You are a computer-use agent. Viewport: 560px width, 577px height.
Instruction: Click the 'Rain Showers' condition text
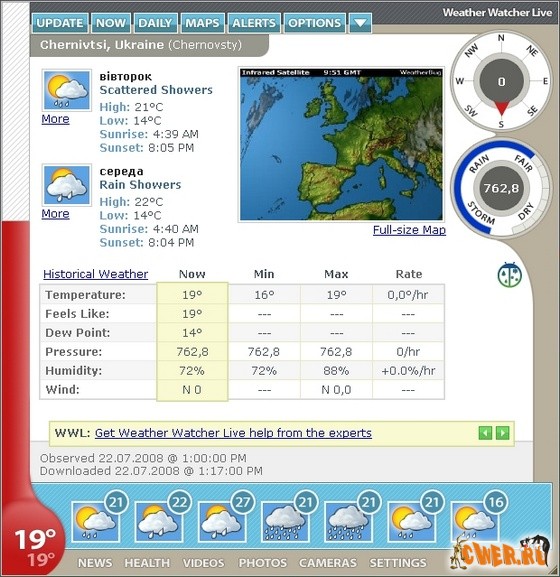point(140,185)
